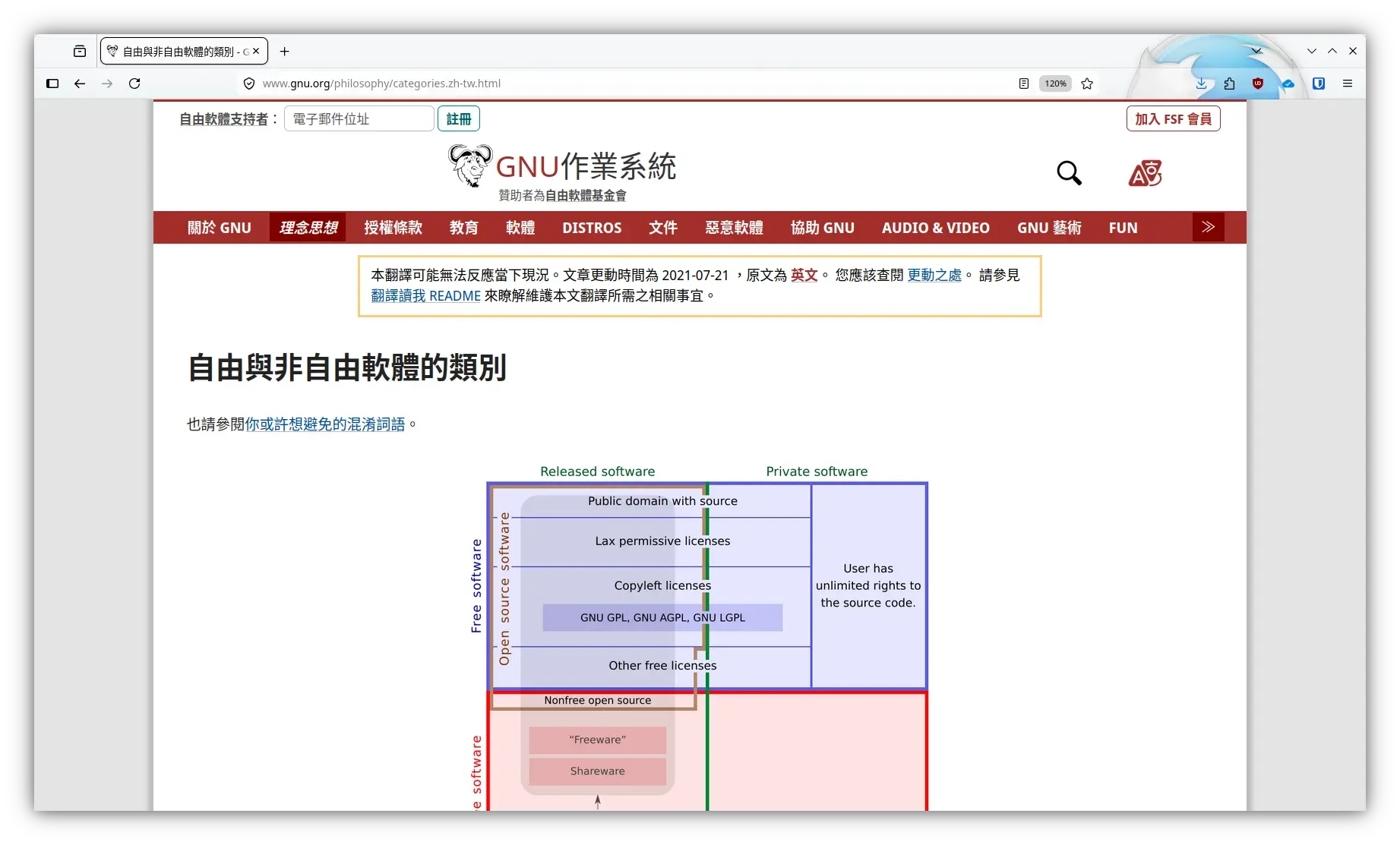Show tracking protection shield info

tap(249, 84)
